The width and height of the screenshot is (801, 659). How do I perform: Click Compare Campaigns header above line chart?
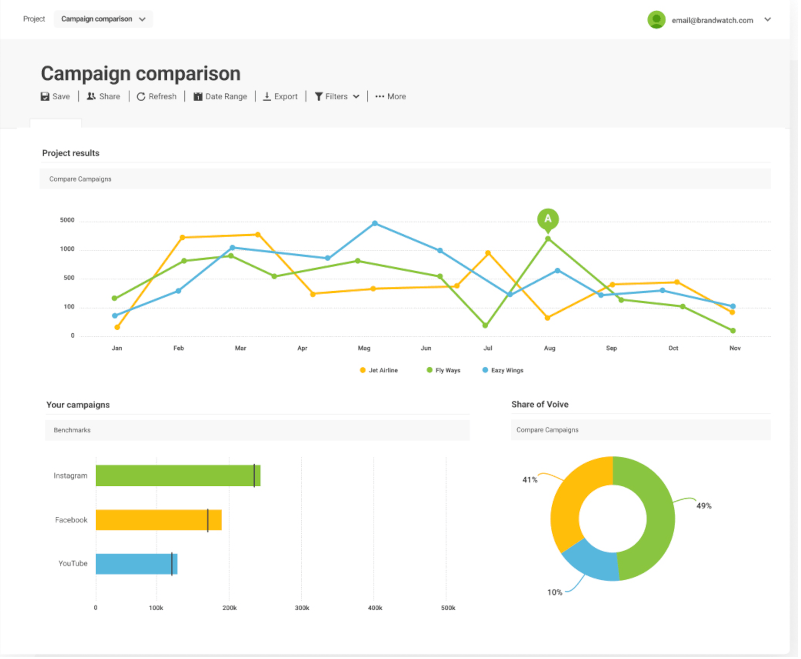coord(405,179)
